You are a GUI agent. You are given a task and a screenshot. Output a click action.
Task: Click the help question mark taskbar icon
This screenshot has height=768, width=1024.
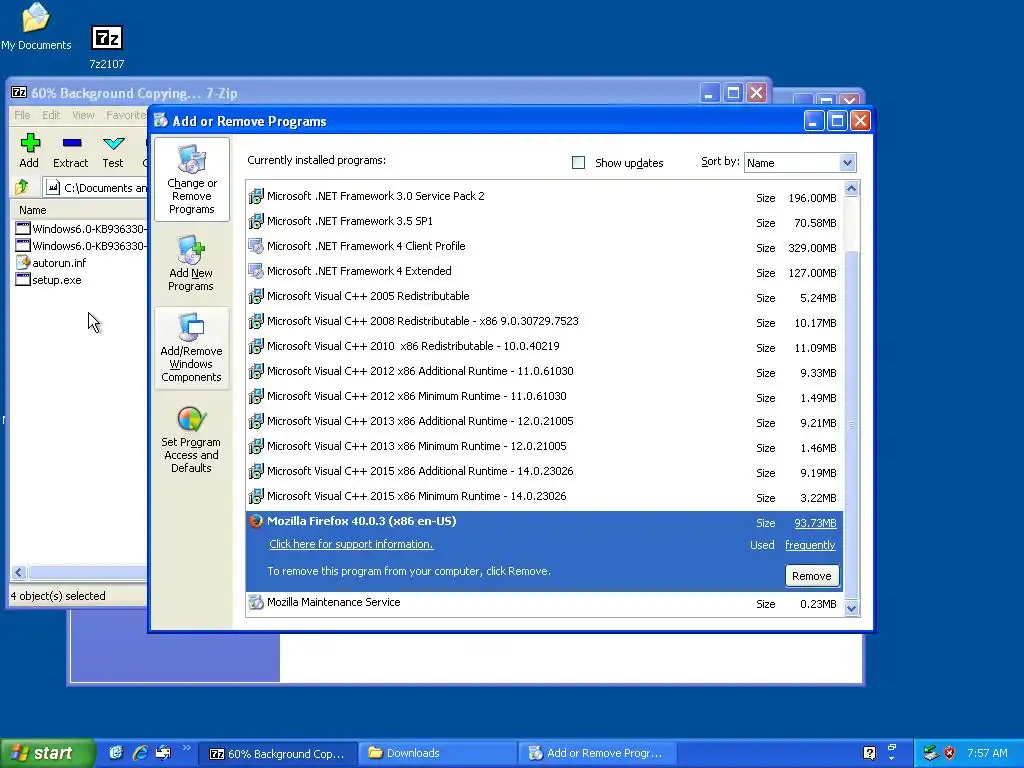click(869, 753)
